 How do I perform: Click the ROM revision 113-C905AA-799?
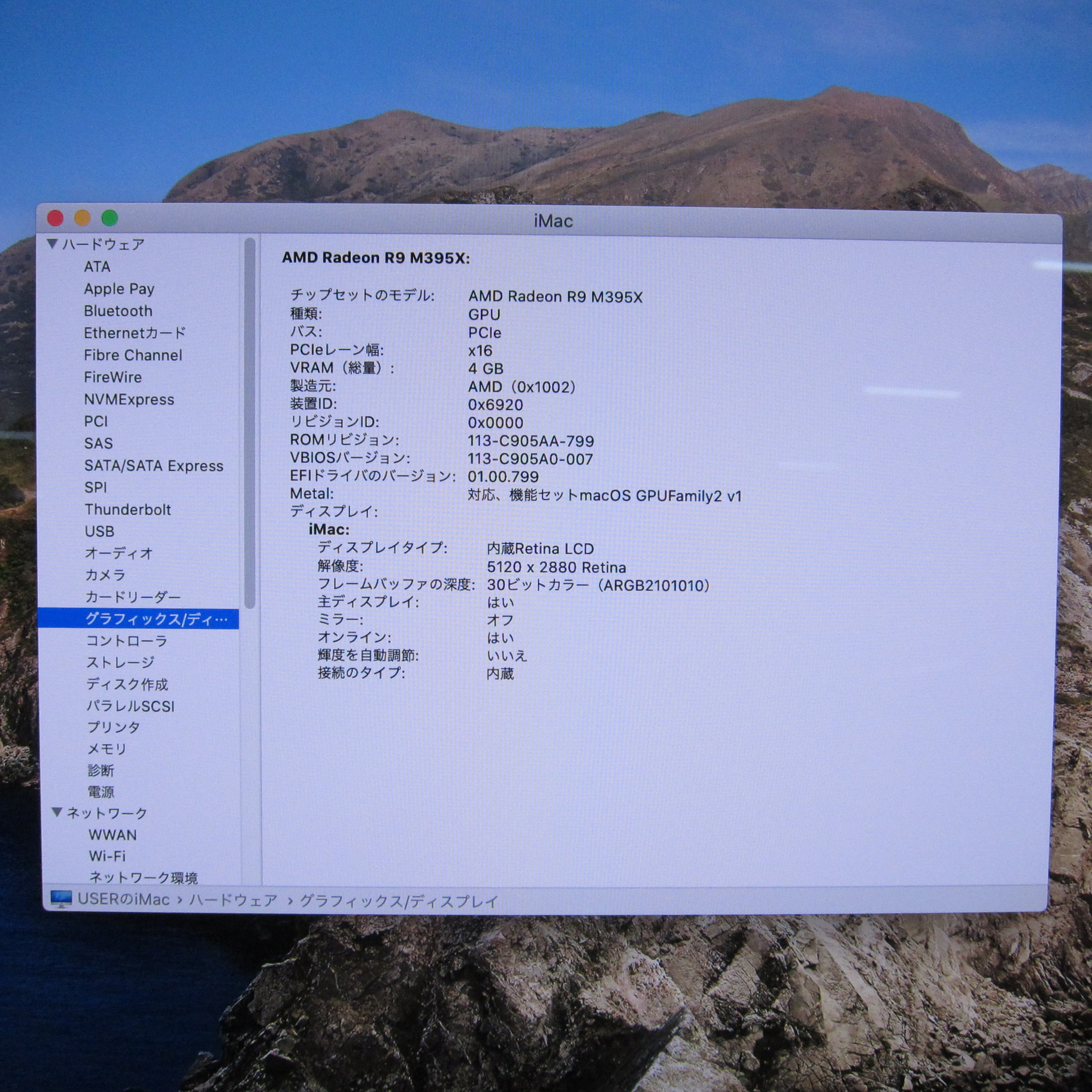tap(531, 441)
